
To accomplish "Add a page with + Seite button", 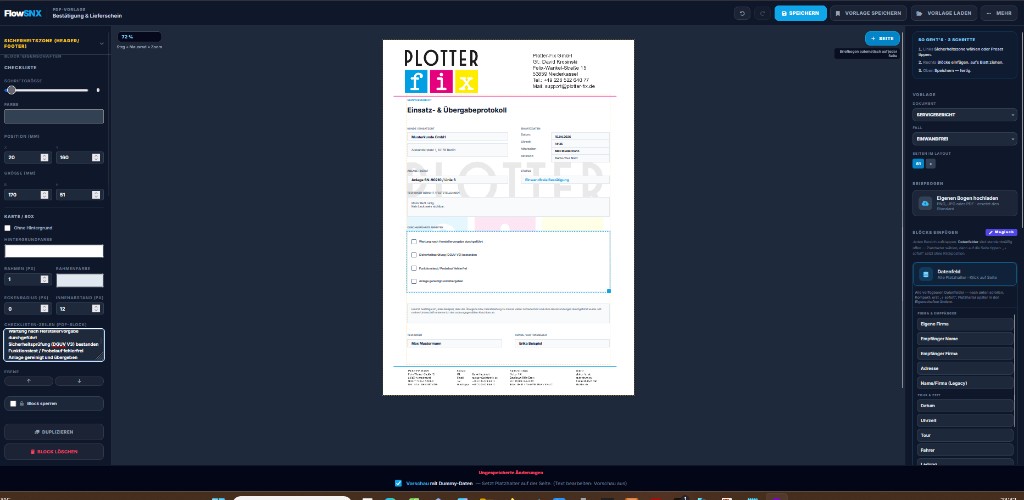I will point(882,39).
